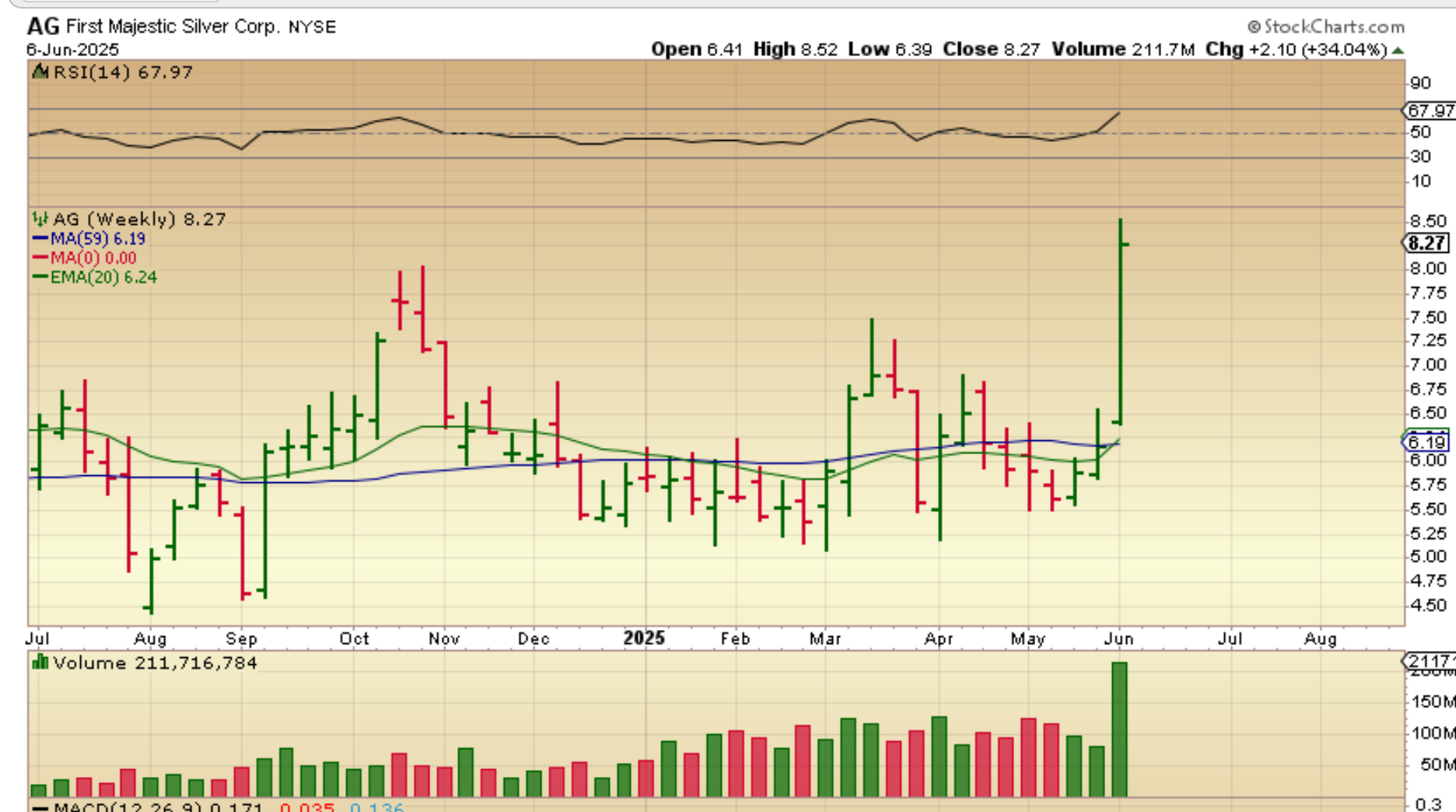Click the Close 8.27 value in header

tap(991, 49)
